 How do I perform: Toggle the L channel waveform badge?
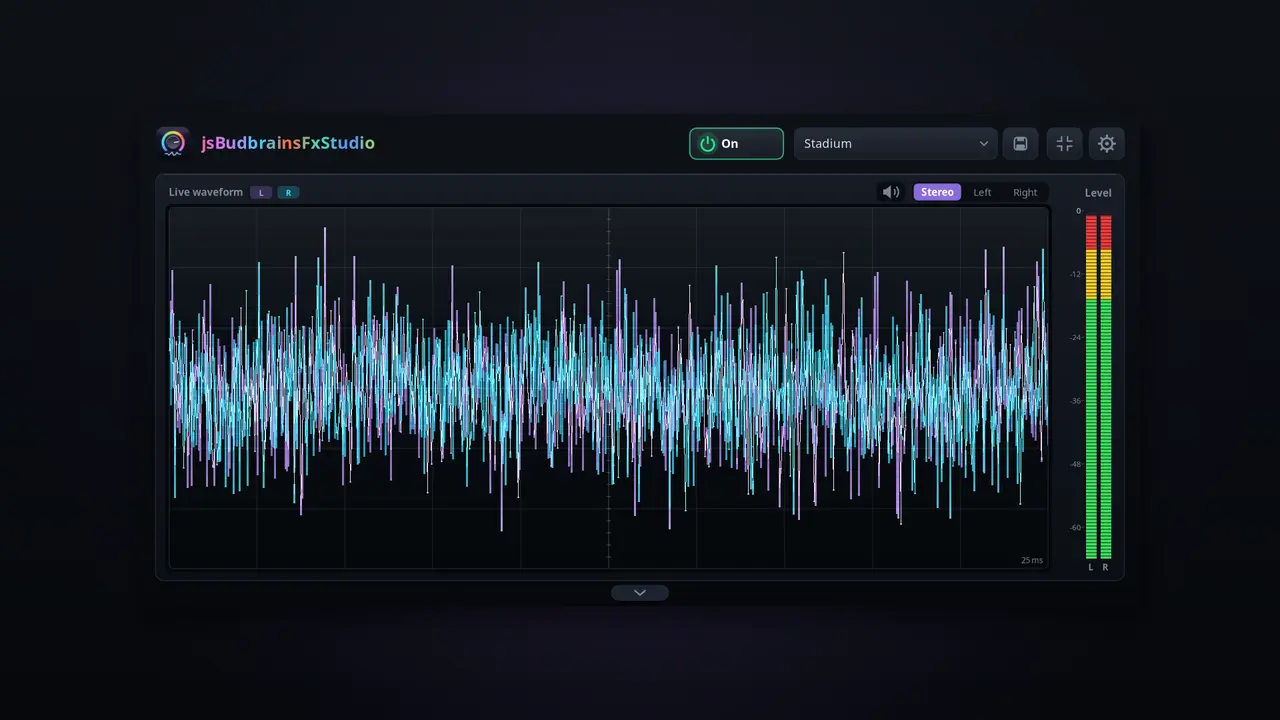pos(261,192)
